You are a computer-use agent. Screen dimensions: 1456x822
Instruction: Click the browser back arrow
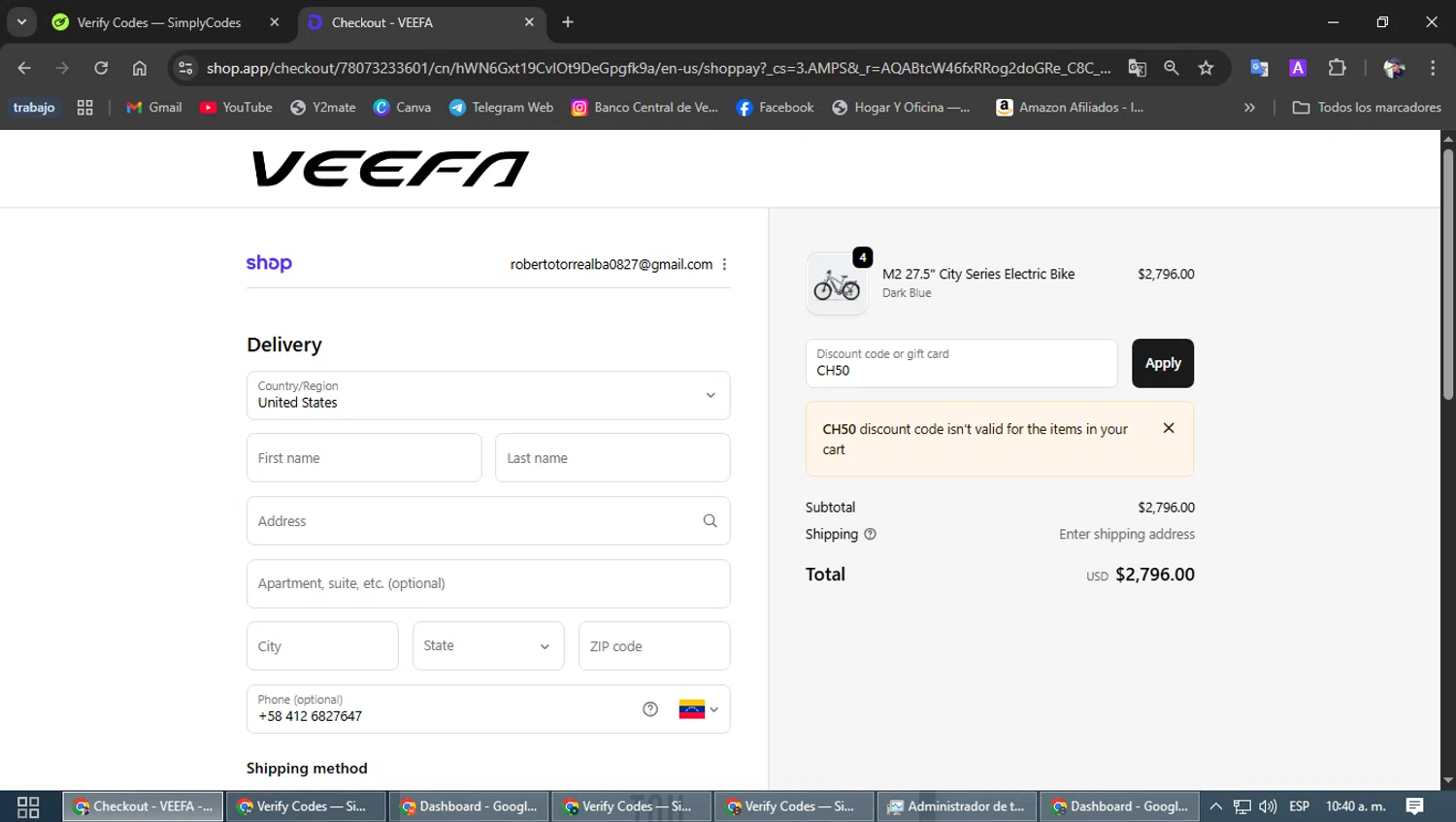[24, 68]
